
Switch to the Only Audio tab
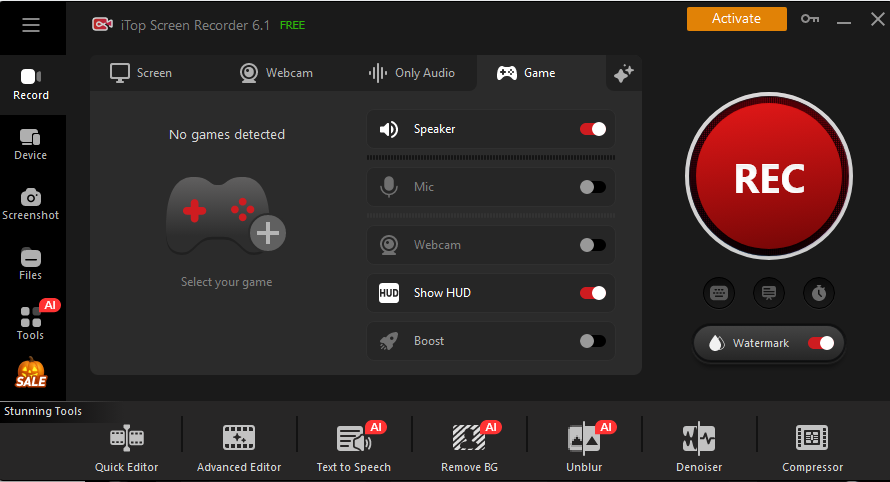tap(411, 73)
